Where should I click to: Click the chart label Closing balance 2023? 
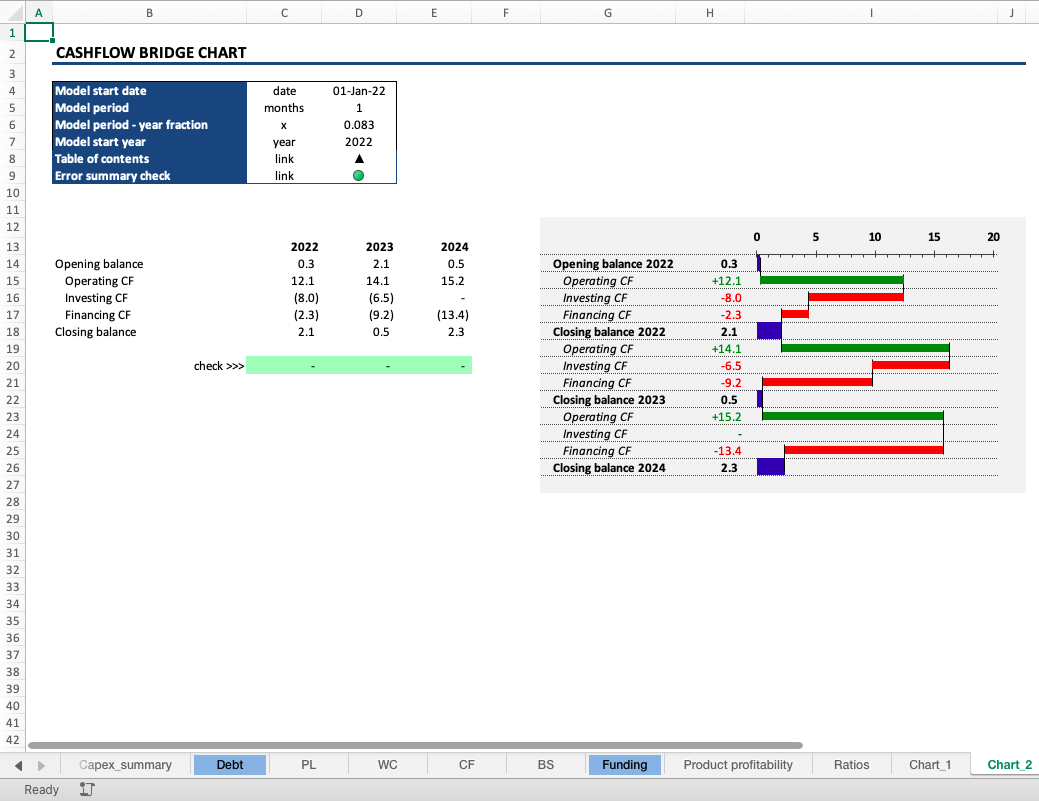(x=609, y=400)
